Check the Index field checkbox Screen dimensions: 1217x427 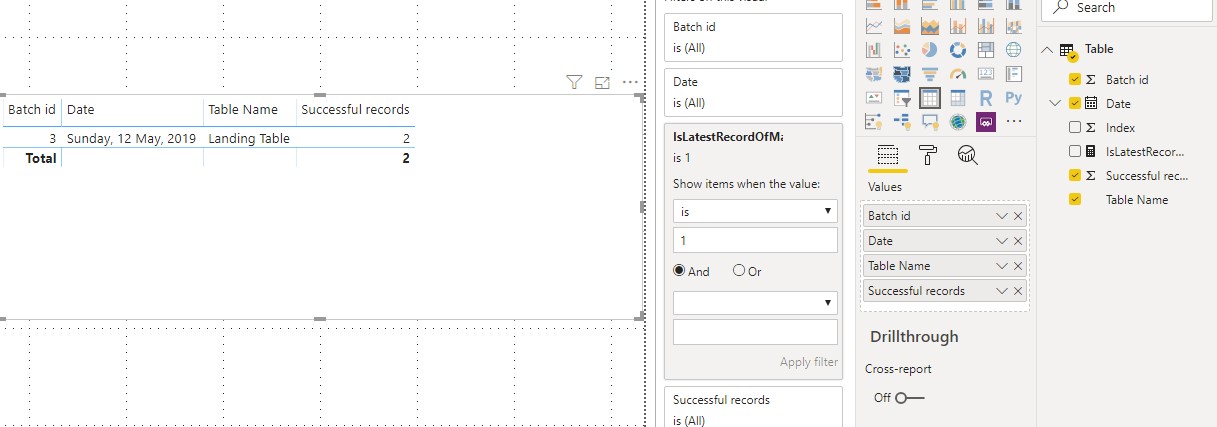(1075, 127)
